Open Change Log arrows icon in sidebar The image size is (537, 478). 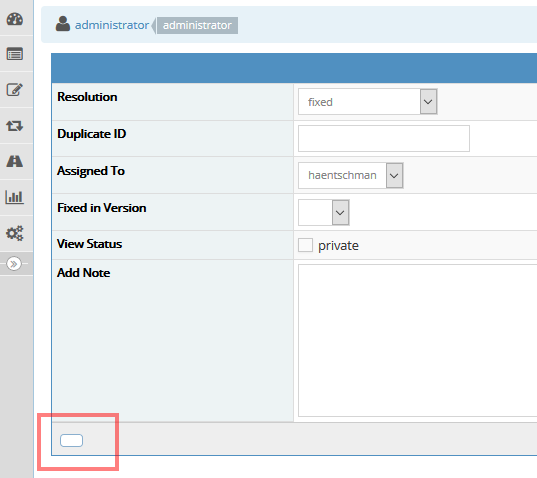(15, 126)
